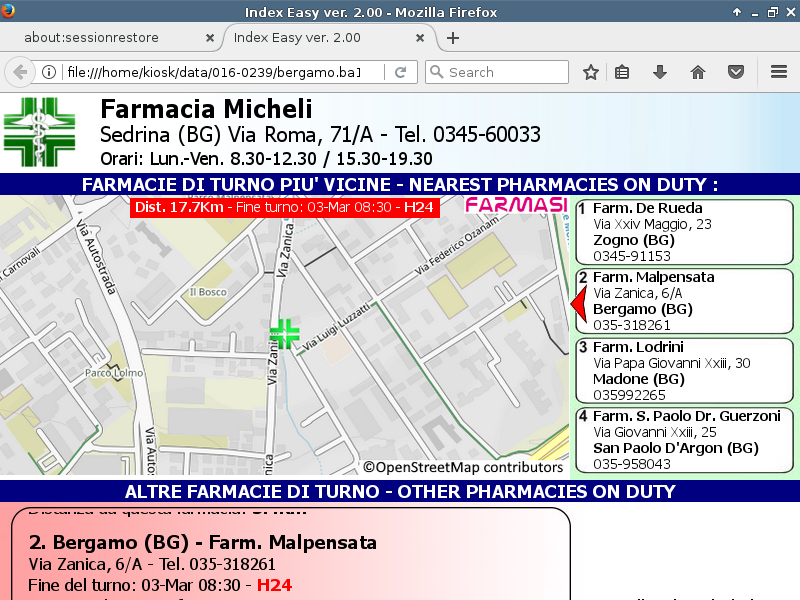This screenshot has height=600, width=800.
Task: Click the green pharmacy cross marker on map
Action: click(285, 334)
